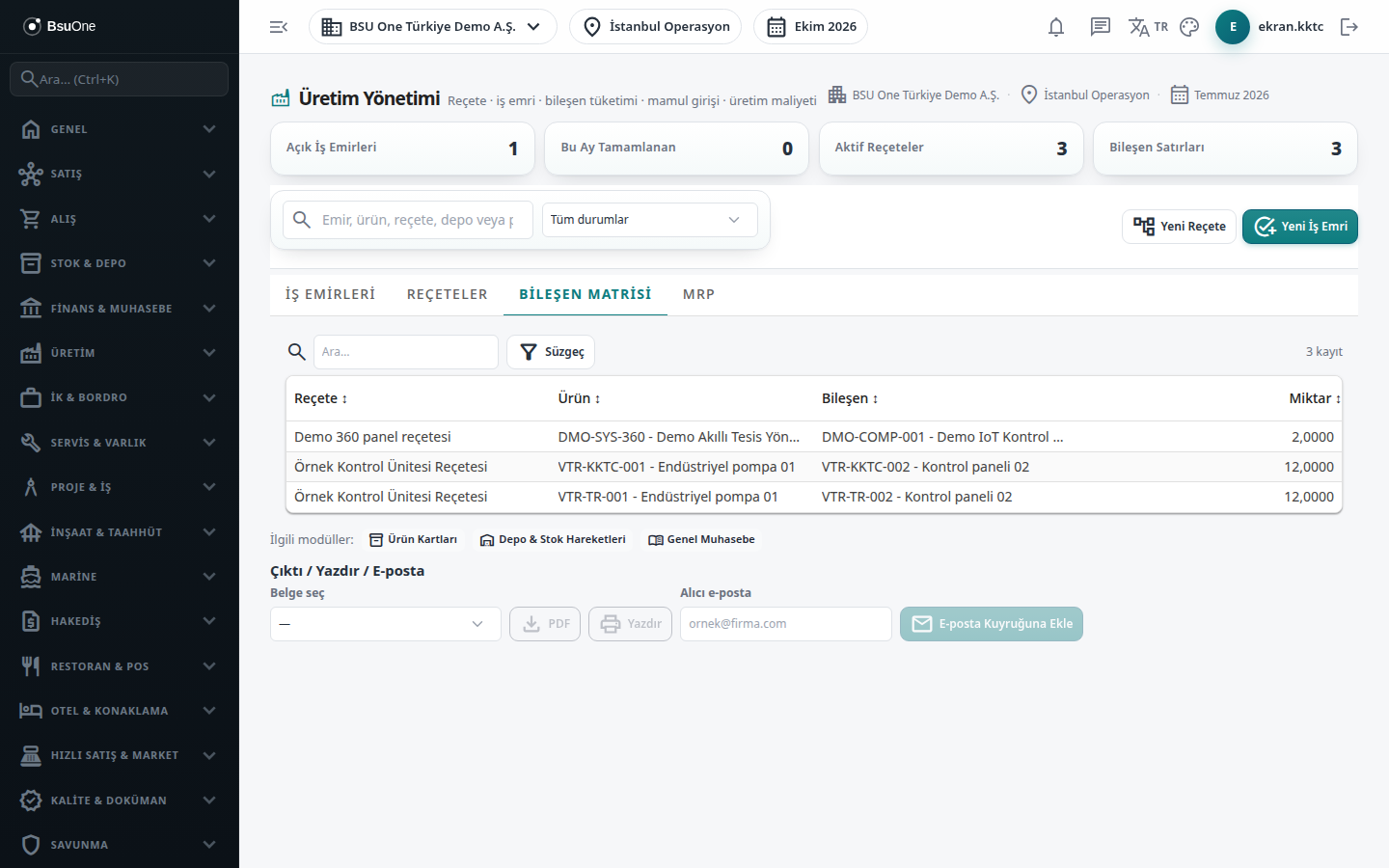The width and height of the screenshot is (1389, 868).
Task: Expand the ÜRETİM sidebar section
Action: pyautogui.click(x=120, y=353)
